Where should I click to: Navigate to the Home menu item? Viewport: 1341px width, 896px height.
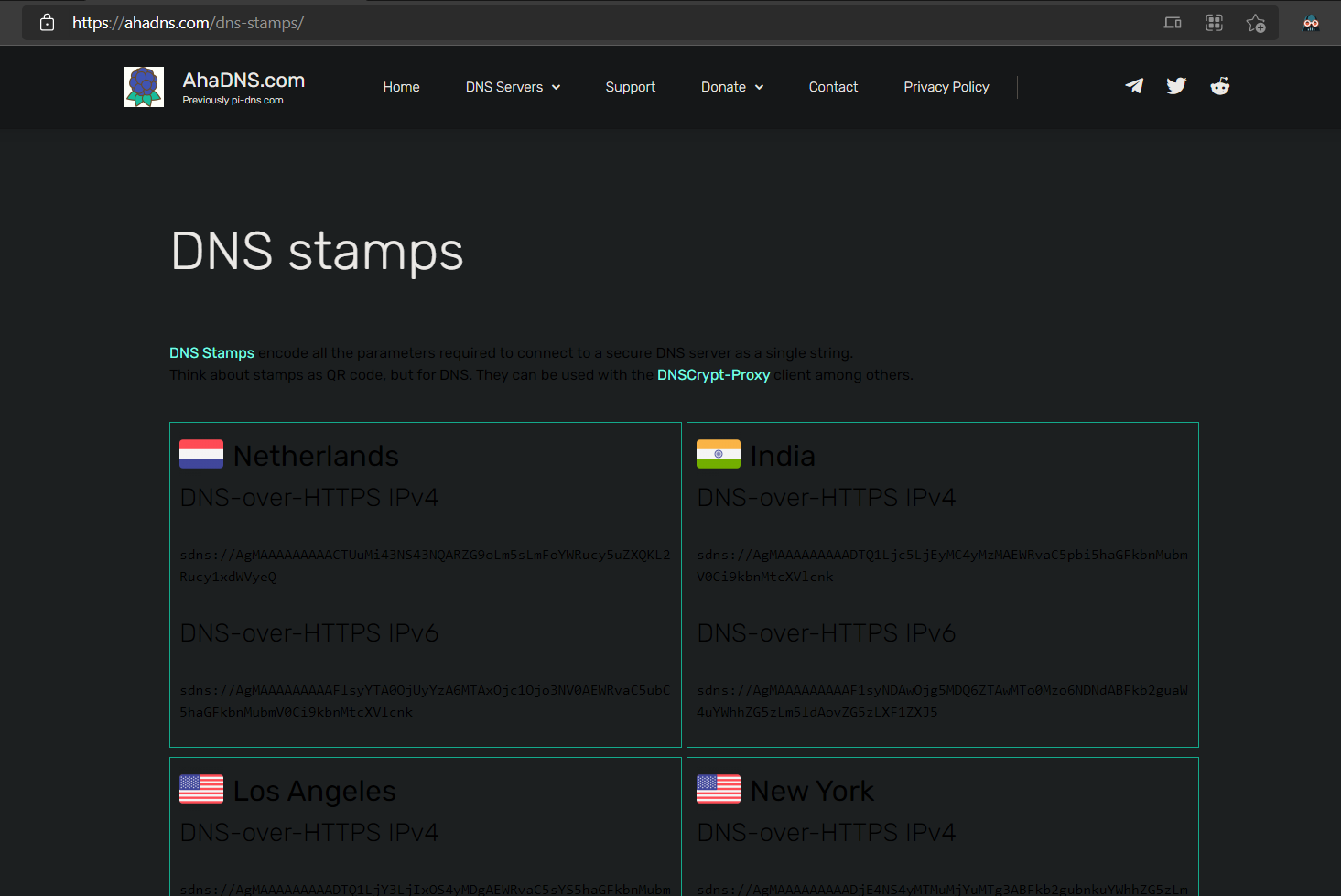tap(401, 86)
